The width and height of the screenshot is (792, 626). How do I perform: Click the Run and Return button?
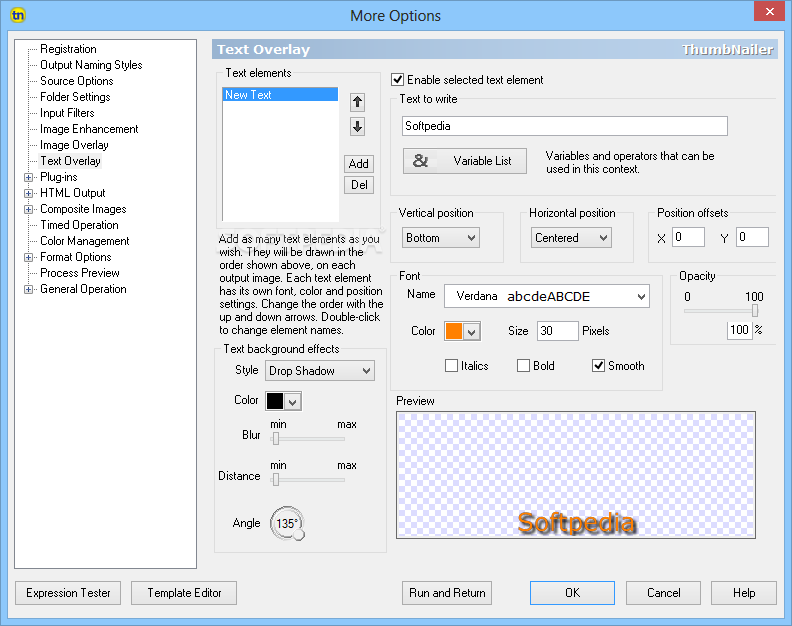coord(447,593)
